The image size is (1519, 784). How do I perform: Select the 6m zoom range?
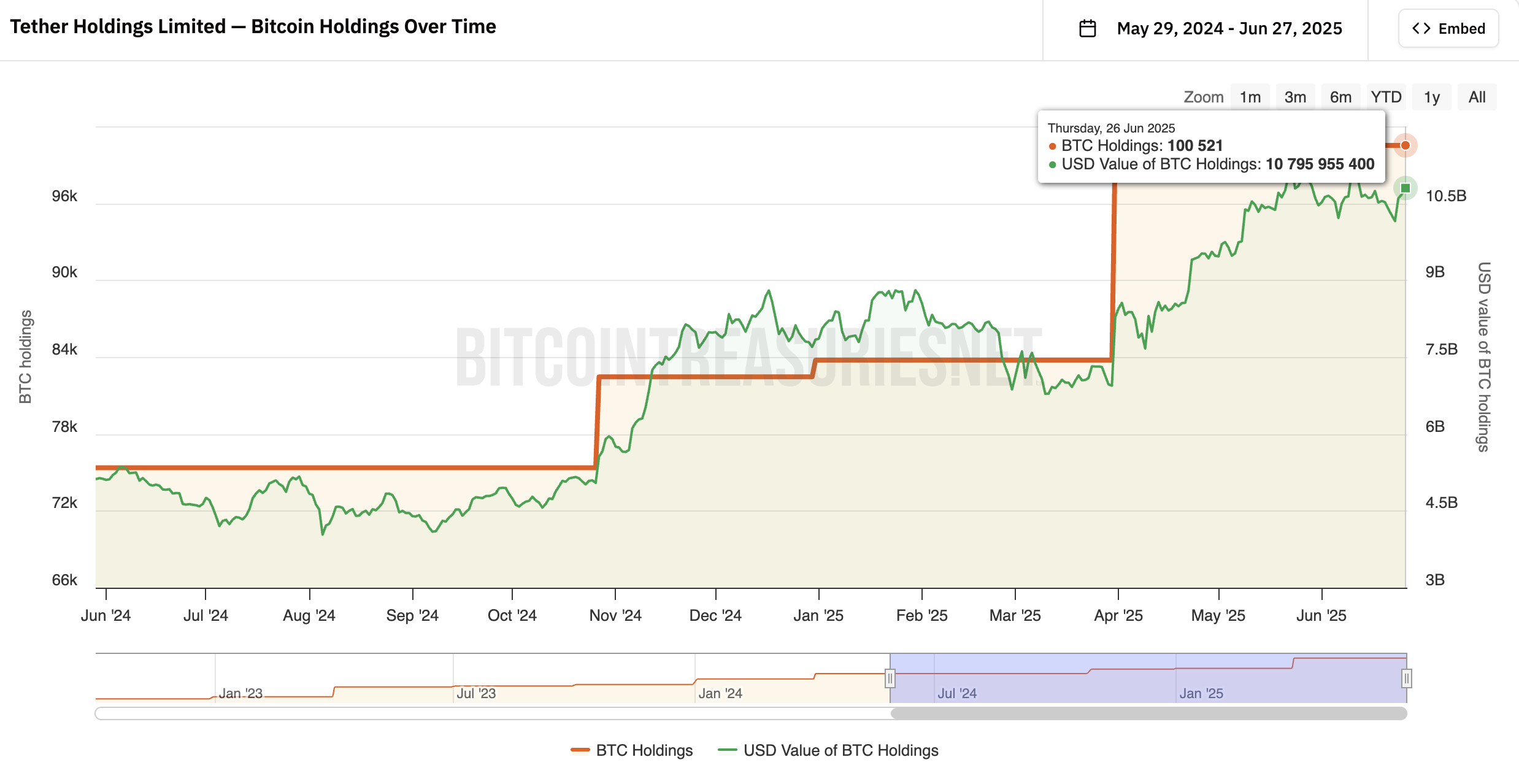point(1340,97)
